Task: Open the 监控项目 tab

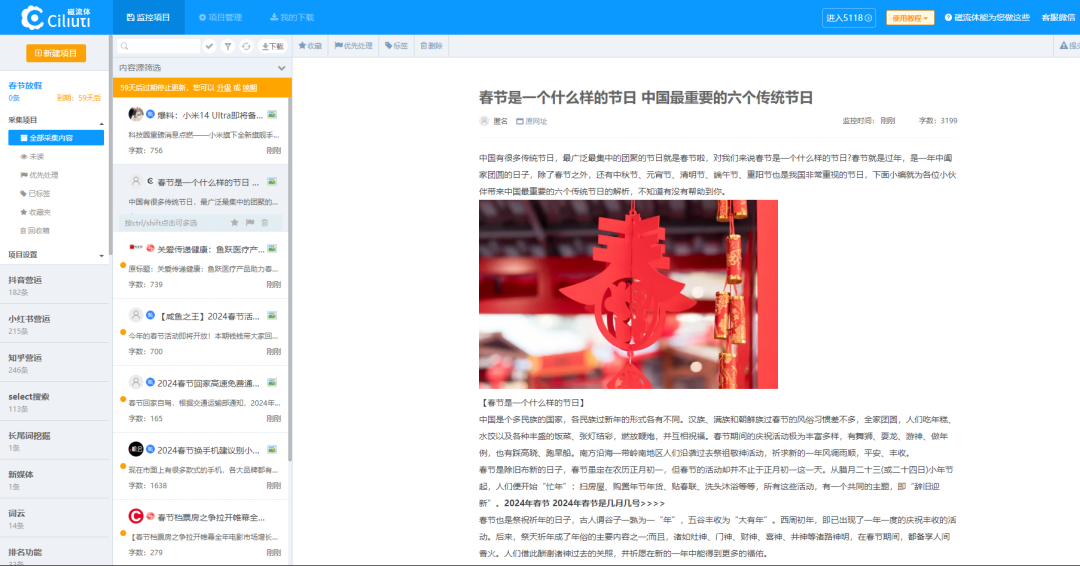Action: (149, 17)
